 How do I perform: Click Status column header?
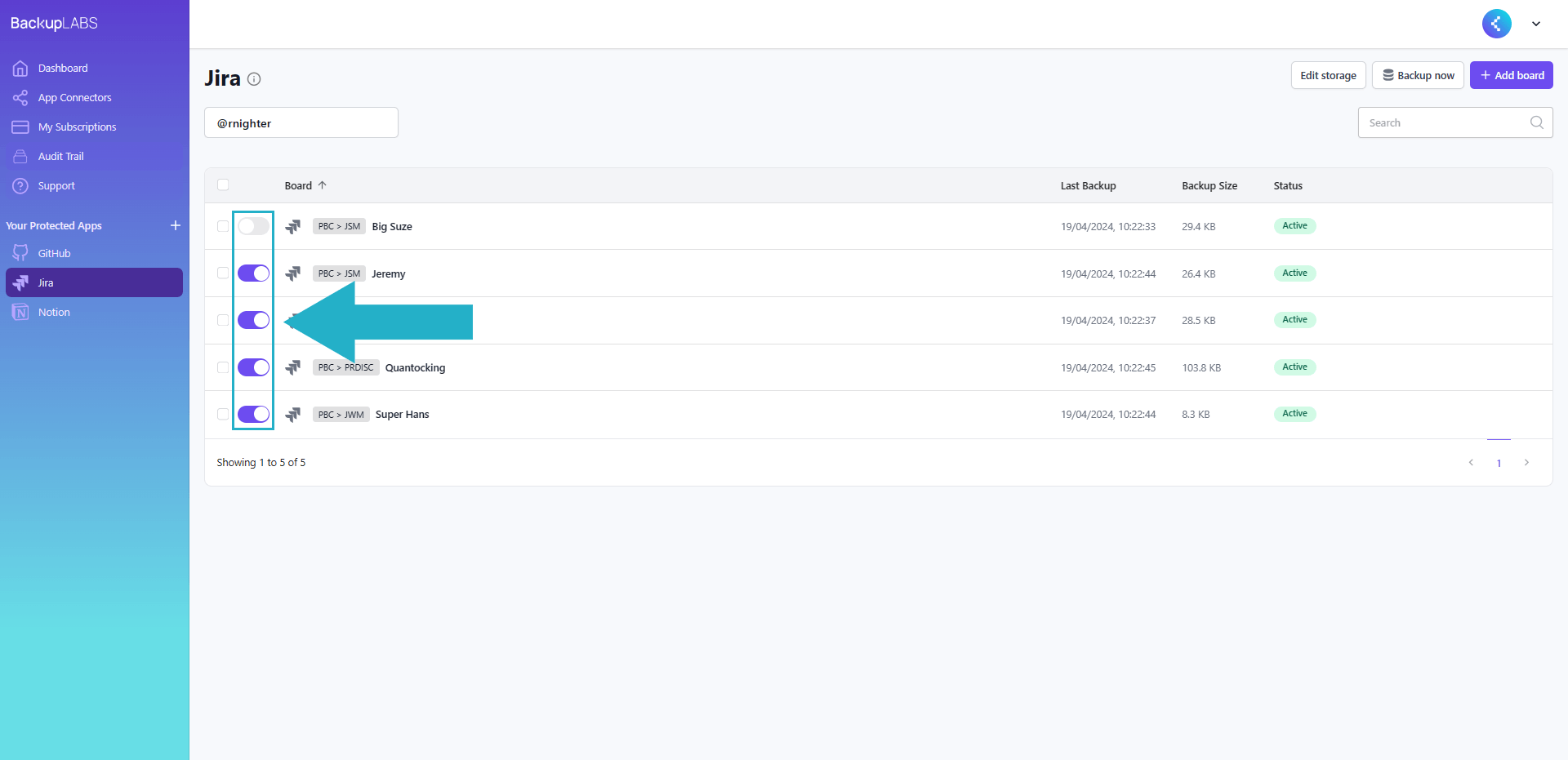click(1288, 186)
